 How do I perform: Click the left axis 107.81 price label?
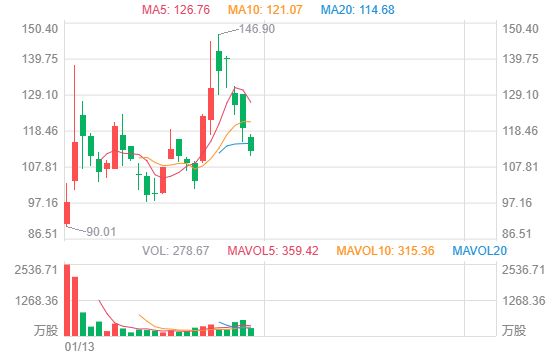40,167
